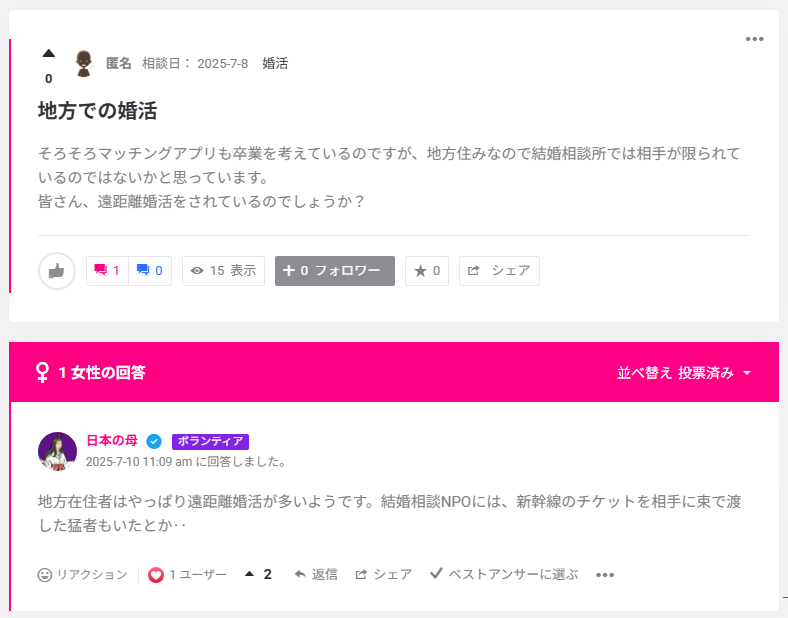This screenshot has height=618, width=788.
Task: Open the 並べ替え 投票済み sort dropdown
Action: click(684, 373)
